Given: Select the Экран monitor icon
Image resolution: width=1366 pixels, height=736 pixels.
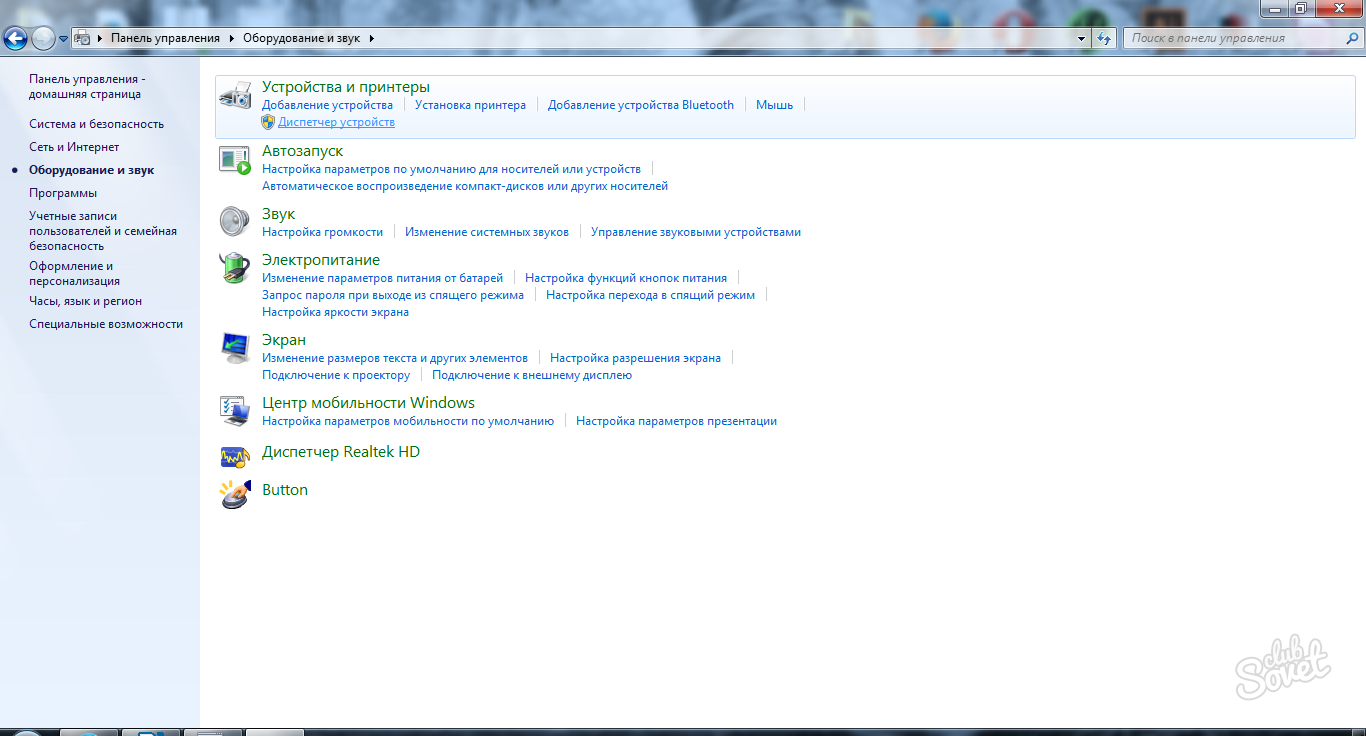Looking at the screenshot, I should [x=235, y=347].
